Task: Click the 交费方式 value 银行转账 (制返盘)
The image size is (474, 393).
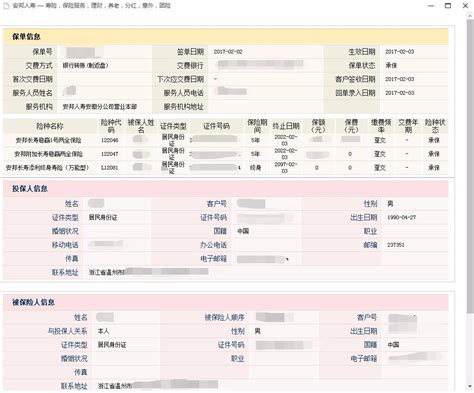Action: [86, 65]
